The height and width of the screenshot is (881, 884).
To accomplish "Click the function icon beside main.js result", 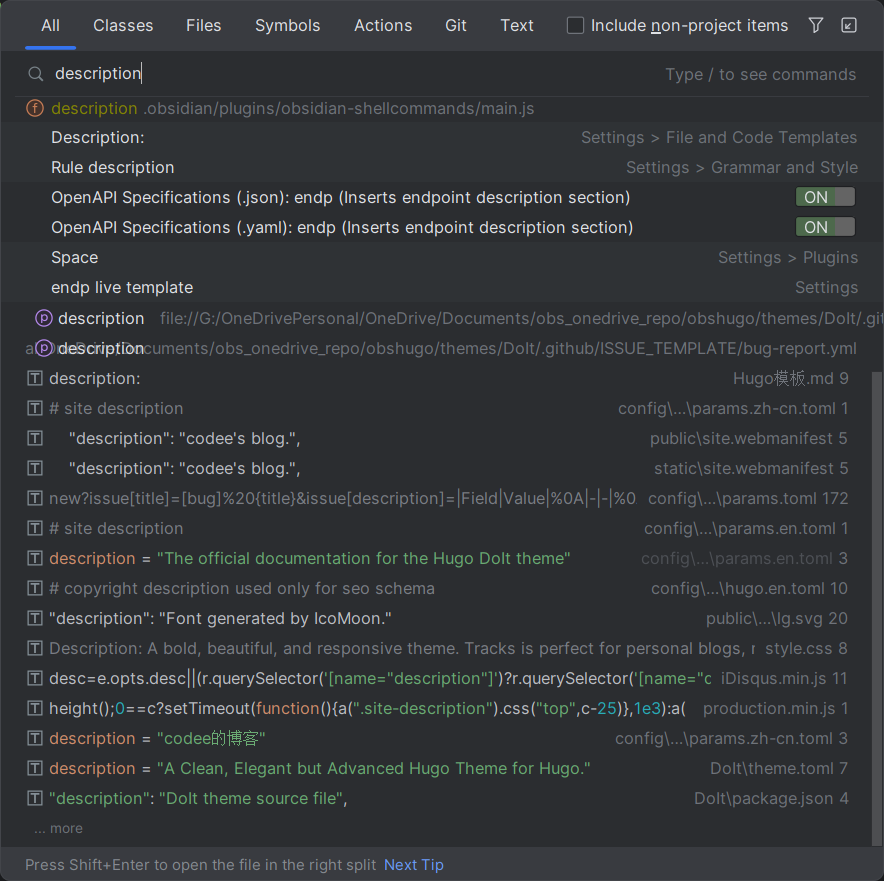I will (35, 108).
